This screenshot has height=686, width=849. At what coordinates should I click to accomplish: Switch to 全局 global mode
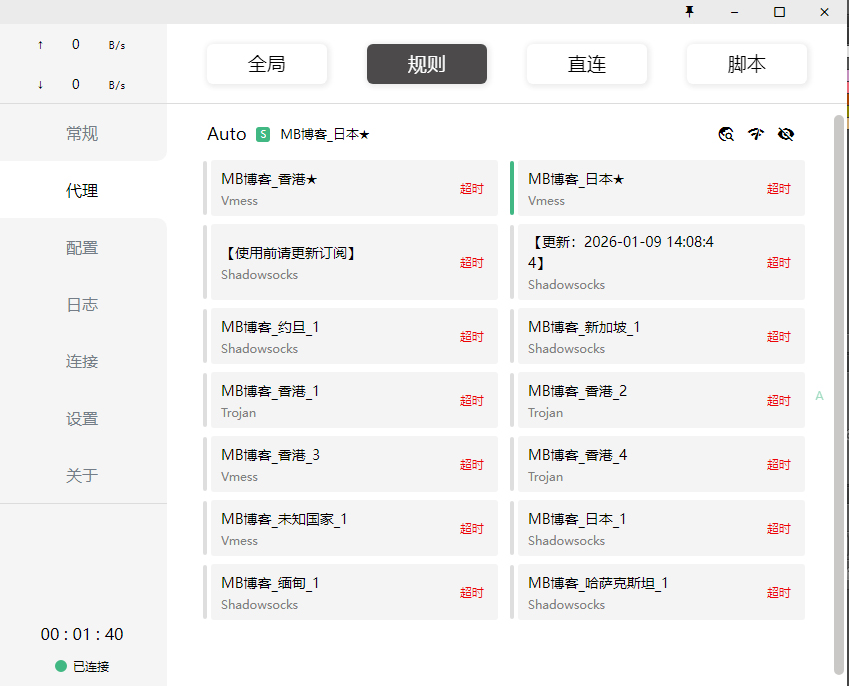(267, 64)
